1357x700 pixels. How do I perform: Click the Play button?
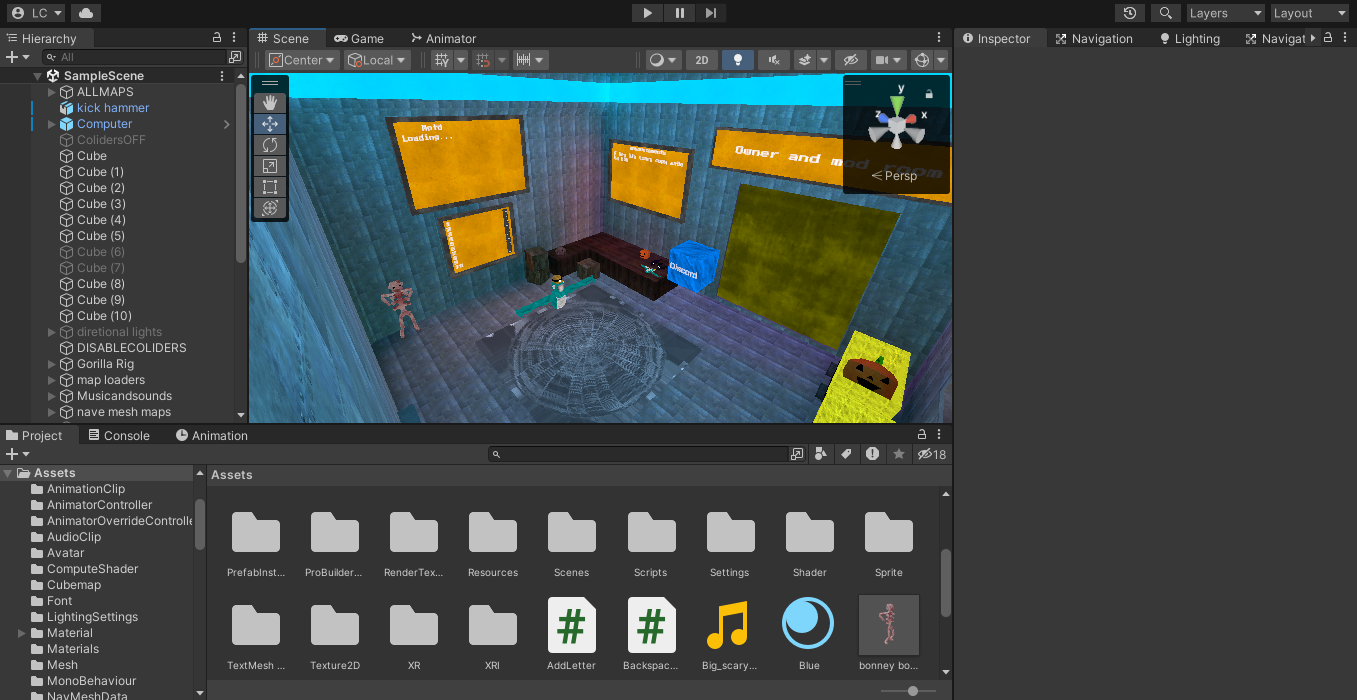point(647,13)
